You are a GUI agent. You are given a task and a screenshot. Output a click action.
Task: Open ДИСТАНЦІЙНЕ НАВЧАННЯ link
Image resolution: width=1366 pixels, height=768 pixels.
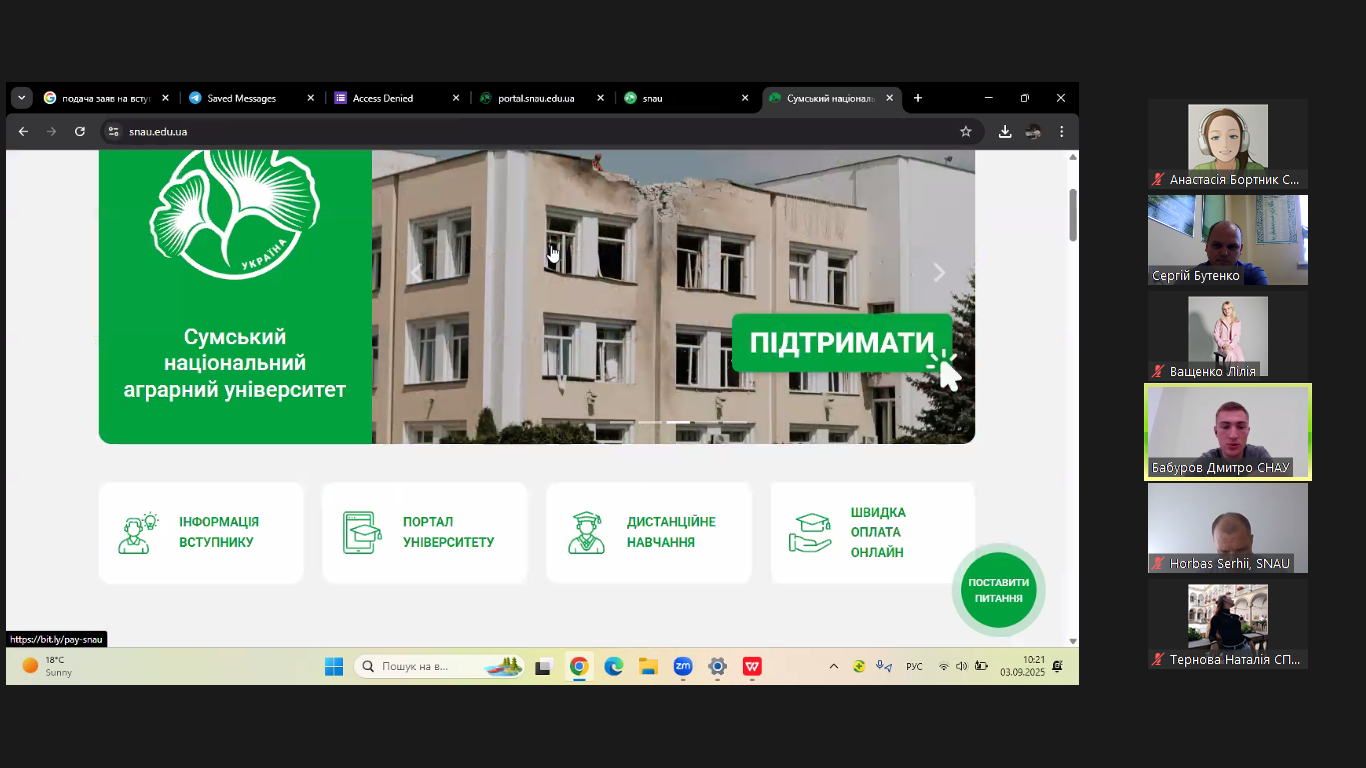pyautogui.click(x=649, y=533)
